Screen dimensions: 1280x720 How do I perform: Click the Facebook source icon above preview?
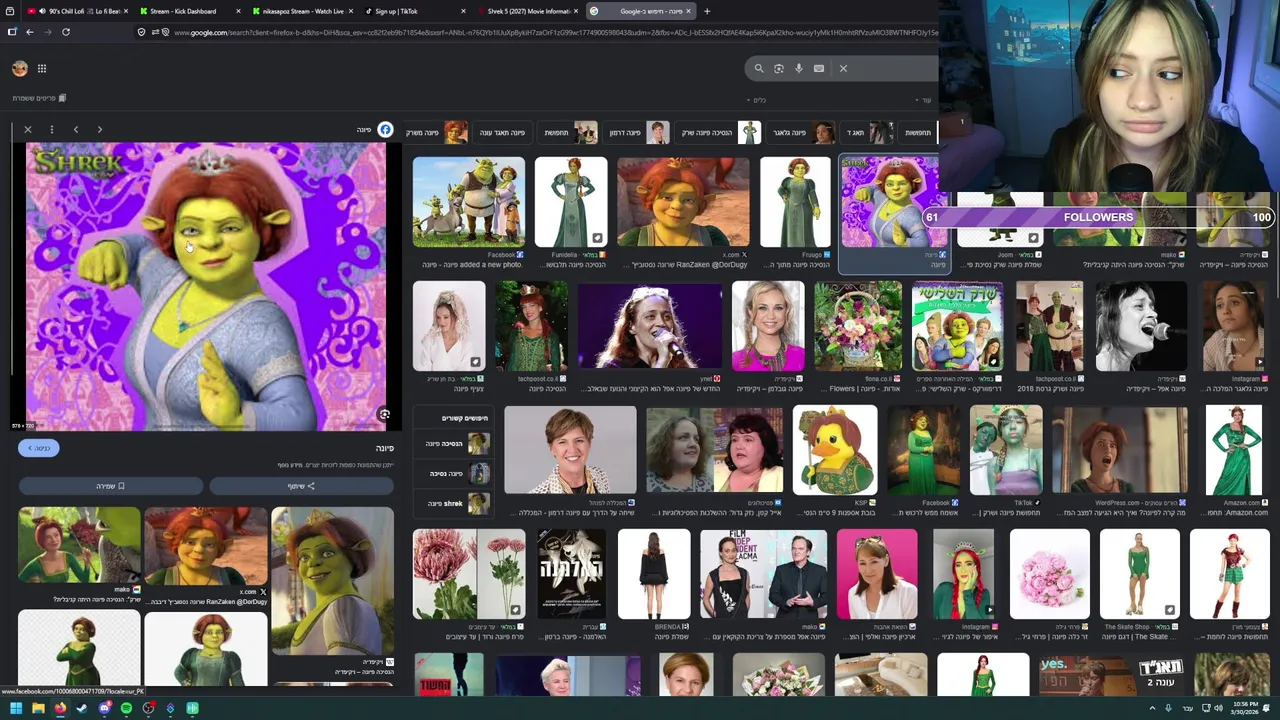385,130
